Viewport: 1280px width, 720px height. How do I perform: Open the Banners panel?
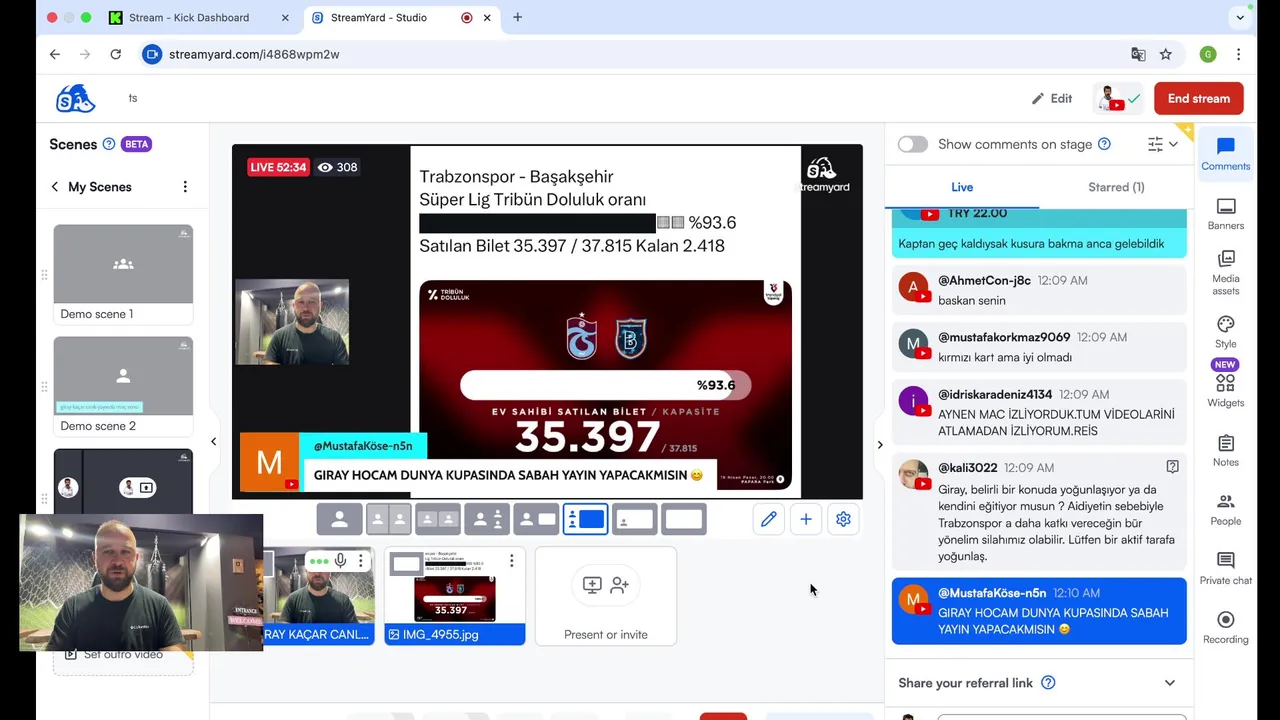coord(1226,214)
